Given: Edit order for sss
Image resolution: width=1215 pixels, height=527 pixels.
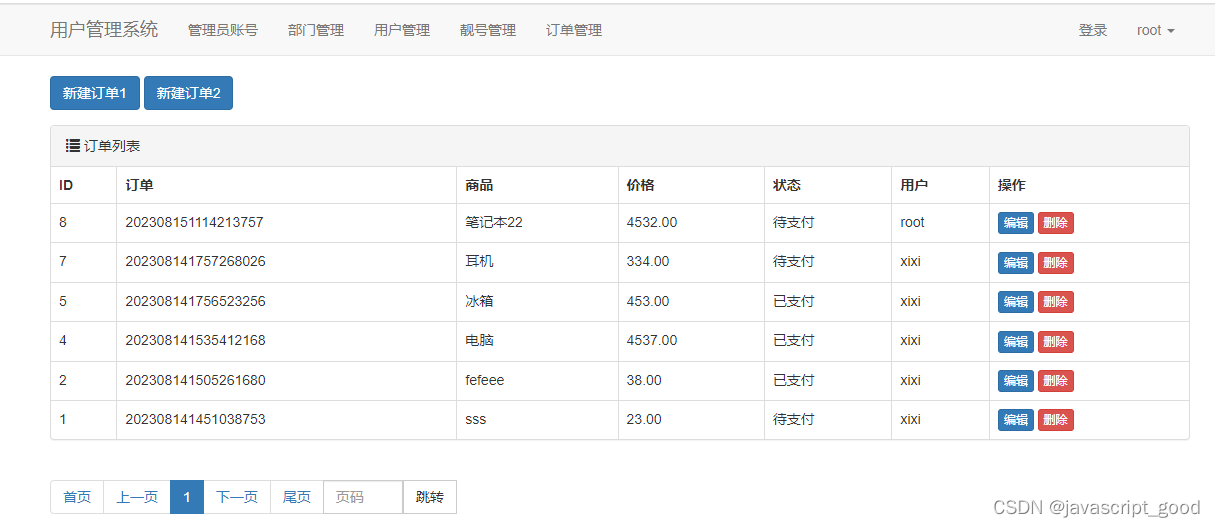Looking at the screenshot, I should [1016, 420].
